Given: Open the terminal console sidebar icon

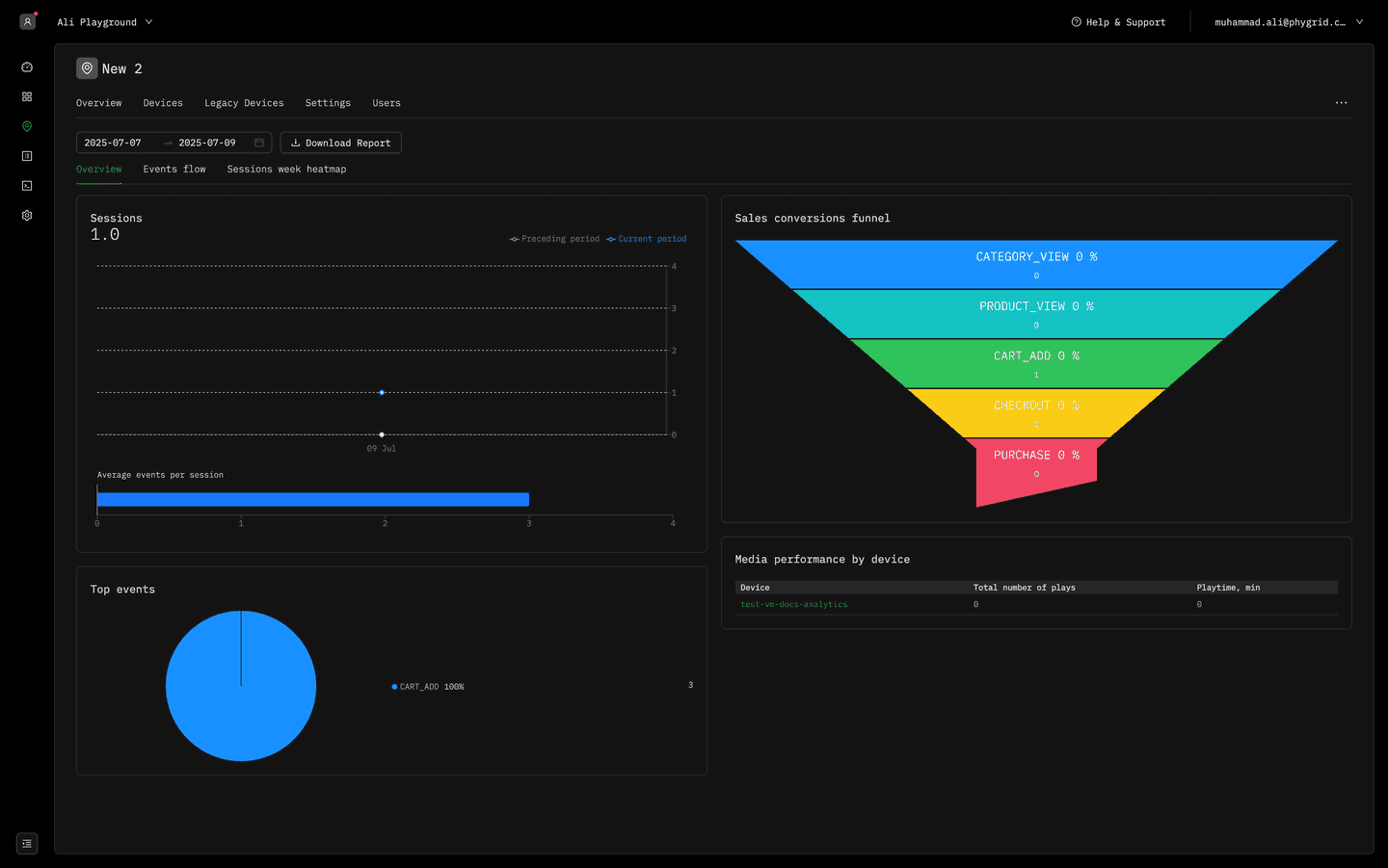Looking at the screenshot, I should [x=27, y=186].
